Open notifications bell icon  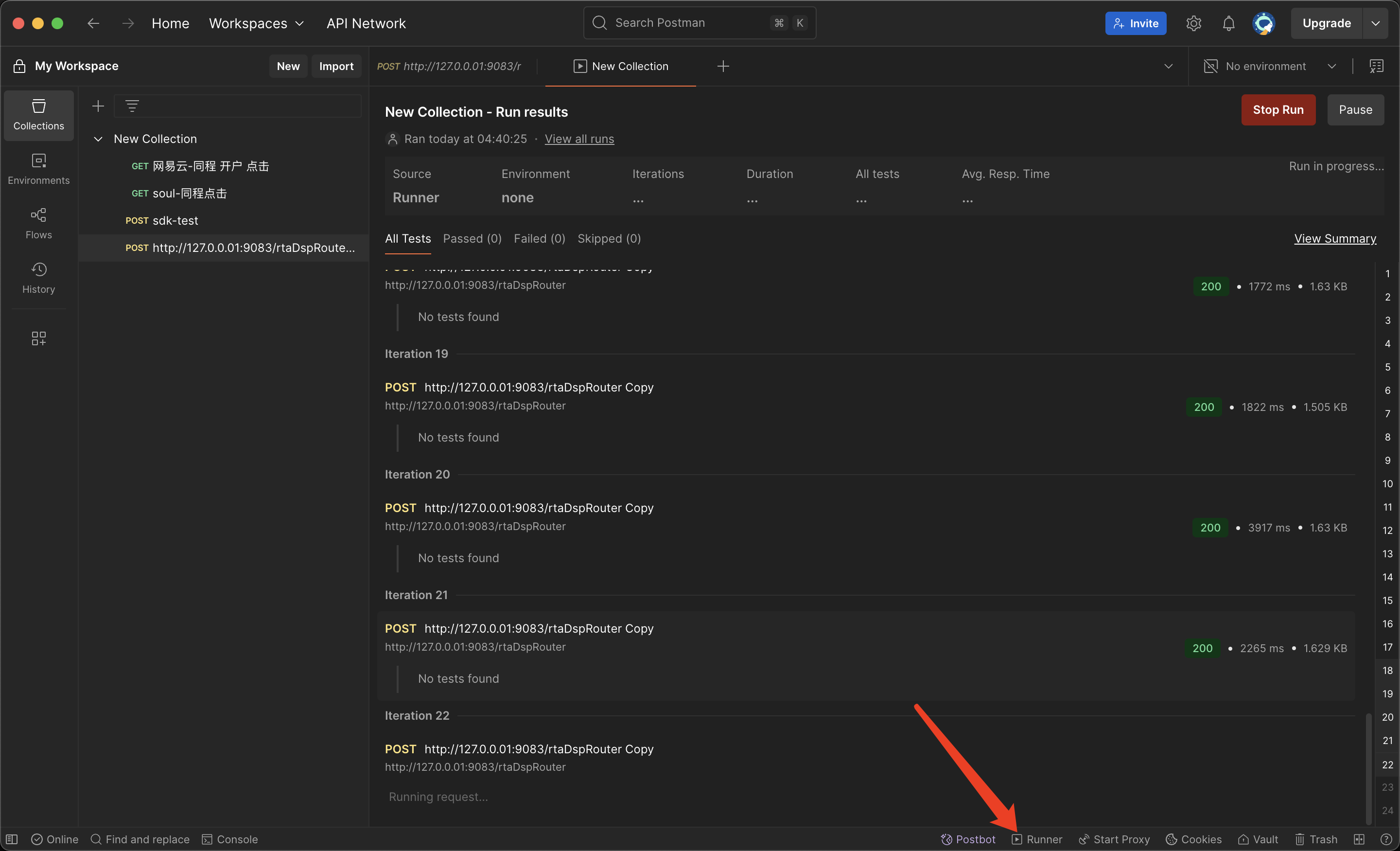tap(1228, 23)
